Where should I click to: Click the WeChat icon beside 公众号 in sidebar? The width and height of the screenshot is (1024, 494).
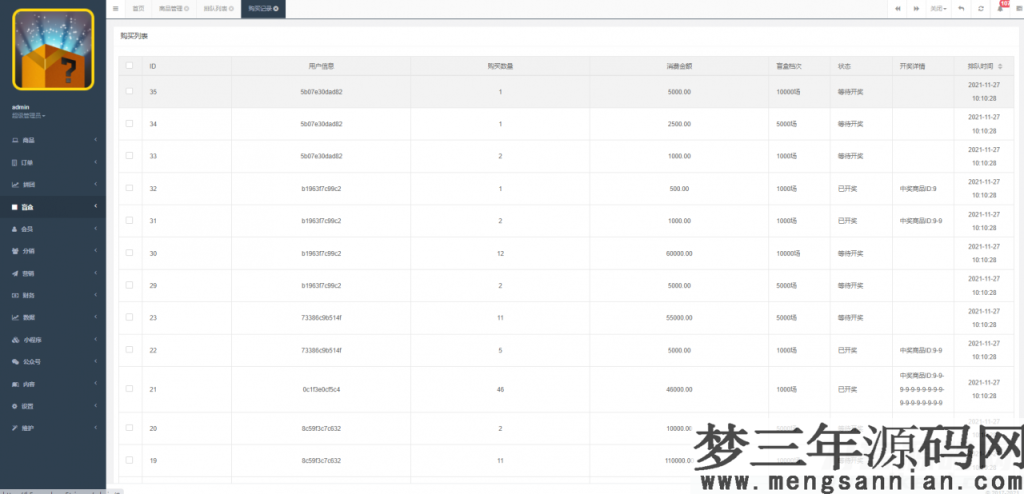[x=15, y=361]
